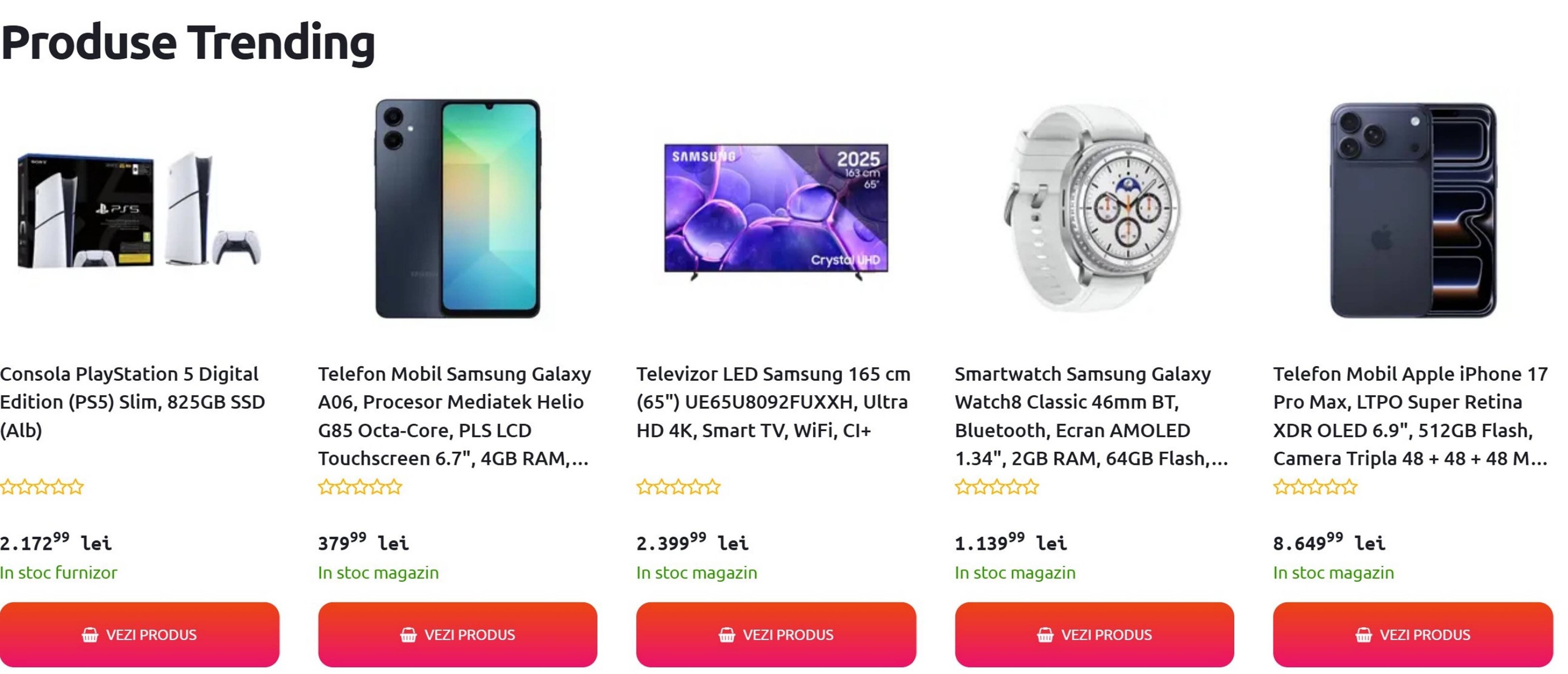
Task: Click basket icon on PlayStation 5 button
Action: (90, 635)
